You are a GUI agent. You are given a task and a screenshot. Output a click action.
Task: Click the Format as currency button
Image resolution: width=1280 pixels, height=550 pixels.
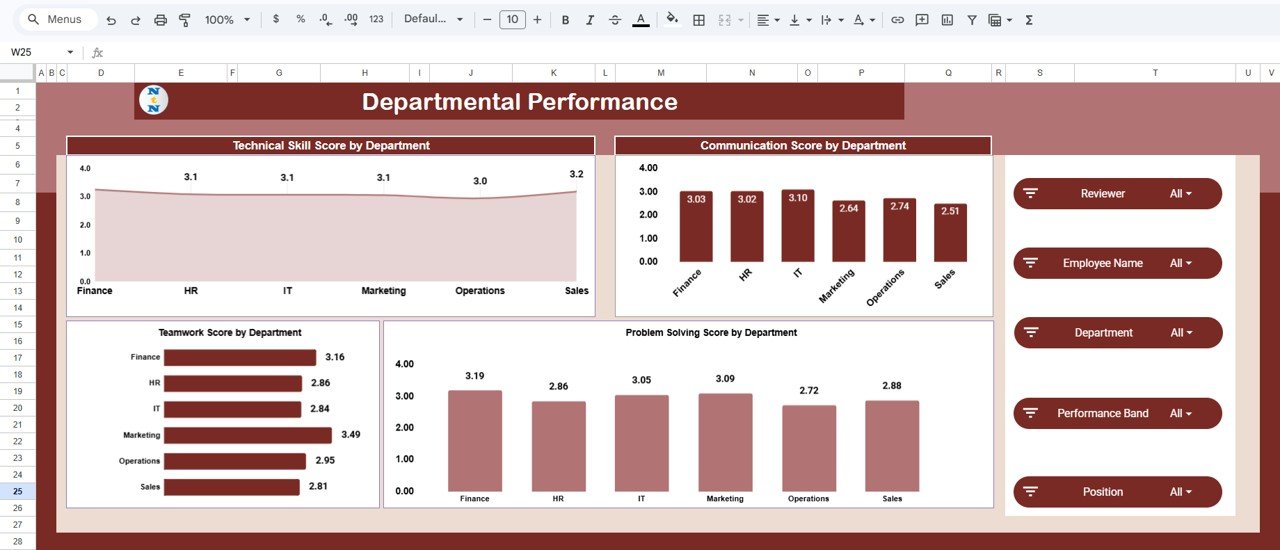click(276, 20)
